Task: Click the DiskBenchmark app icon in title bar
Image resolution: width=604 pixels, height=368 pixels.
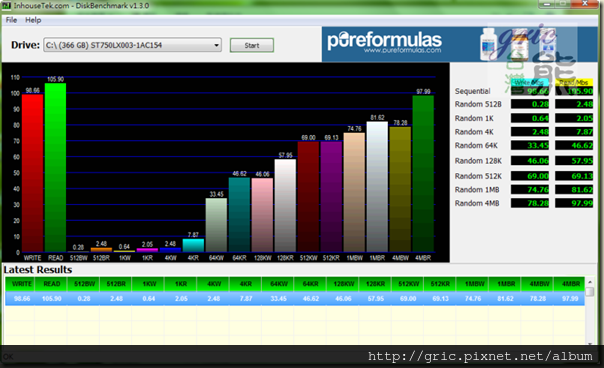Action: (6, 5)
